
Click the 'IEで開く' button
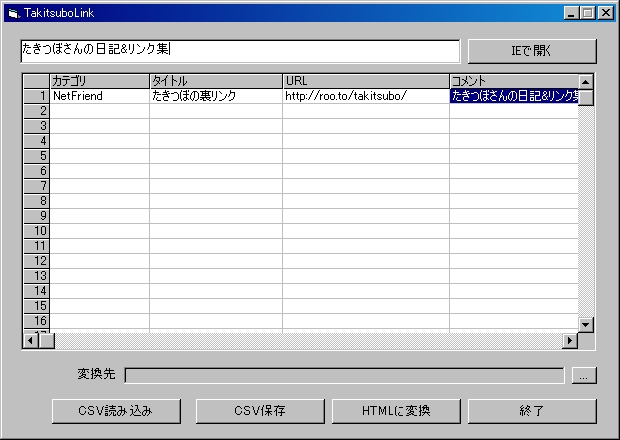click(x=532, y=51)
